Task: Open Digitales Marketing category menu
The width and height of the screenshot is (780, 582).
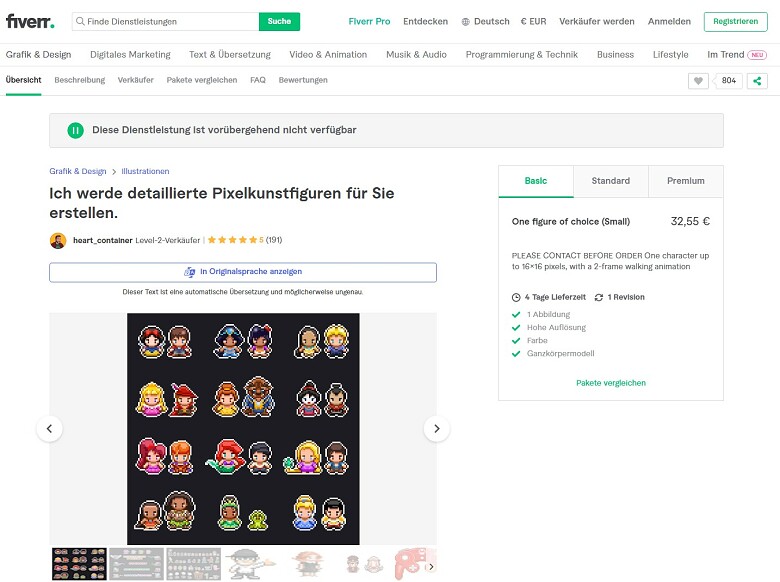Action: pyautogui.click(x=130, y=55)
